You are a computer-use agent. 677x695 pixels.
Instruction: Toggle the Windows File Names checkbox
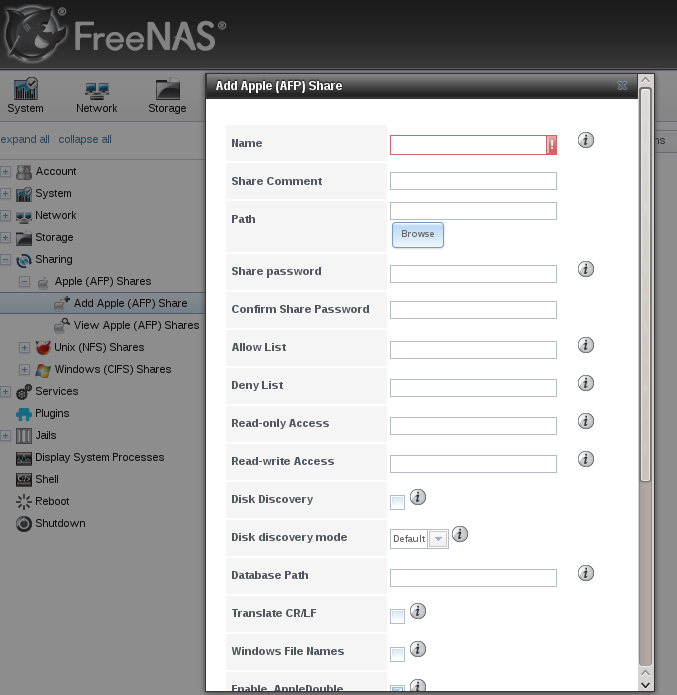[397, 654]
